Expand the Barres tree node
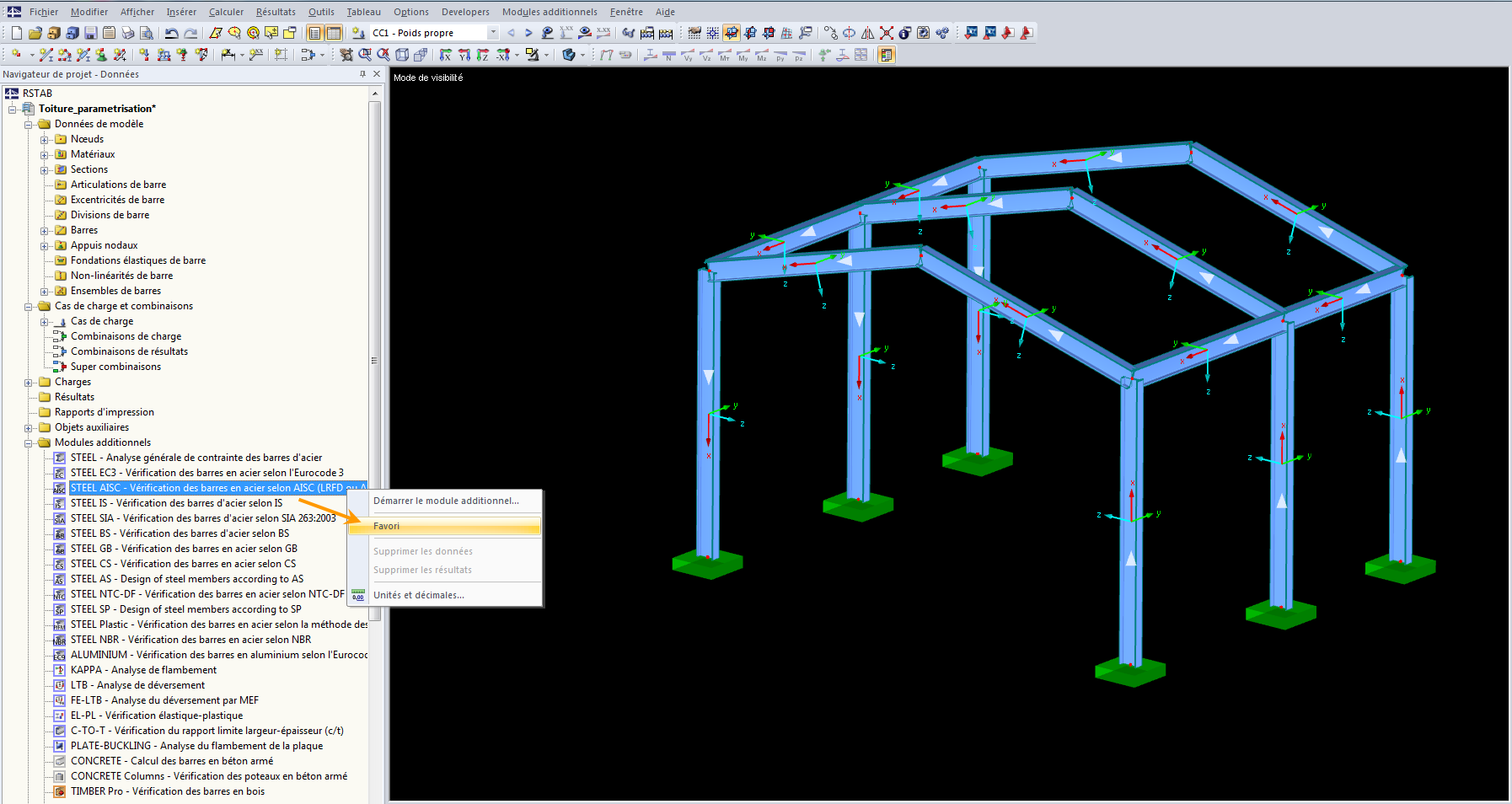Viewport: 1512px width, 804px height. click(45, 231)
